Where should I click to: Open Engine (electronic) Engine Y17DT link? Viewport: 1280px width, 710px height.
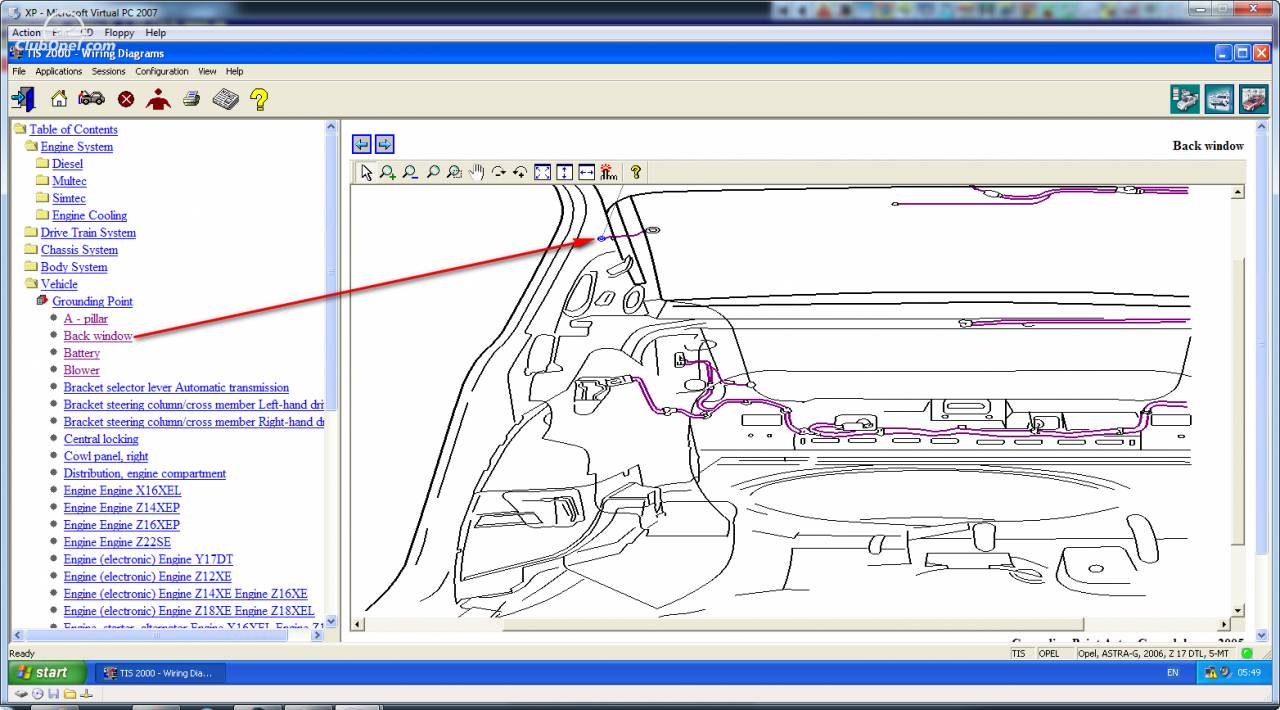click(x=148, y=559)
